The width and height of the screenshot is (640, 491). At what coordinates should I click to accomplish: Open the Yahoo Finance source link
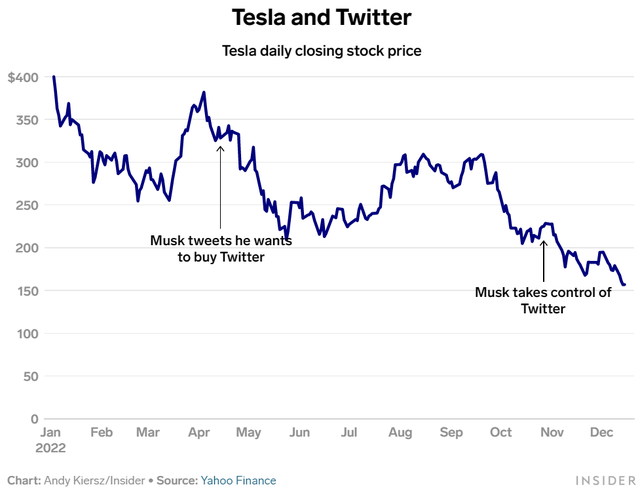point(238,480)
